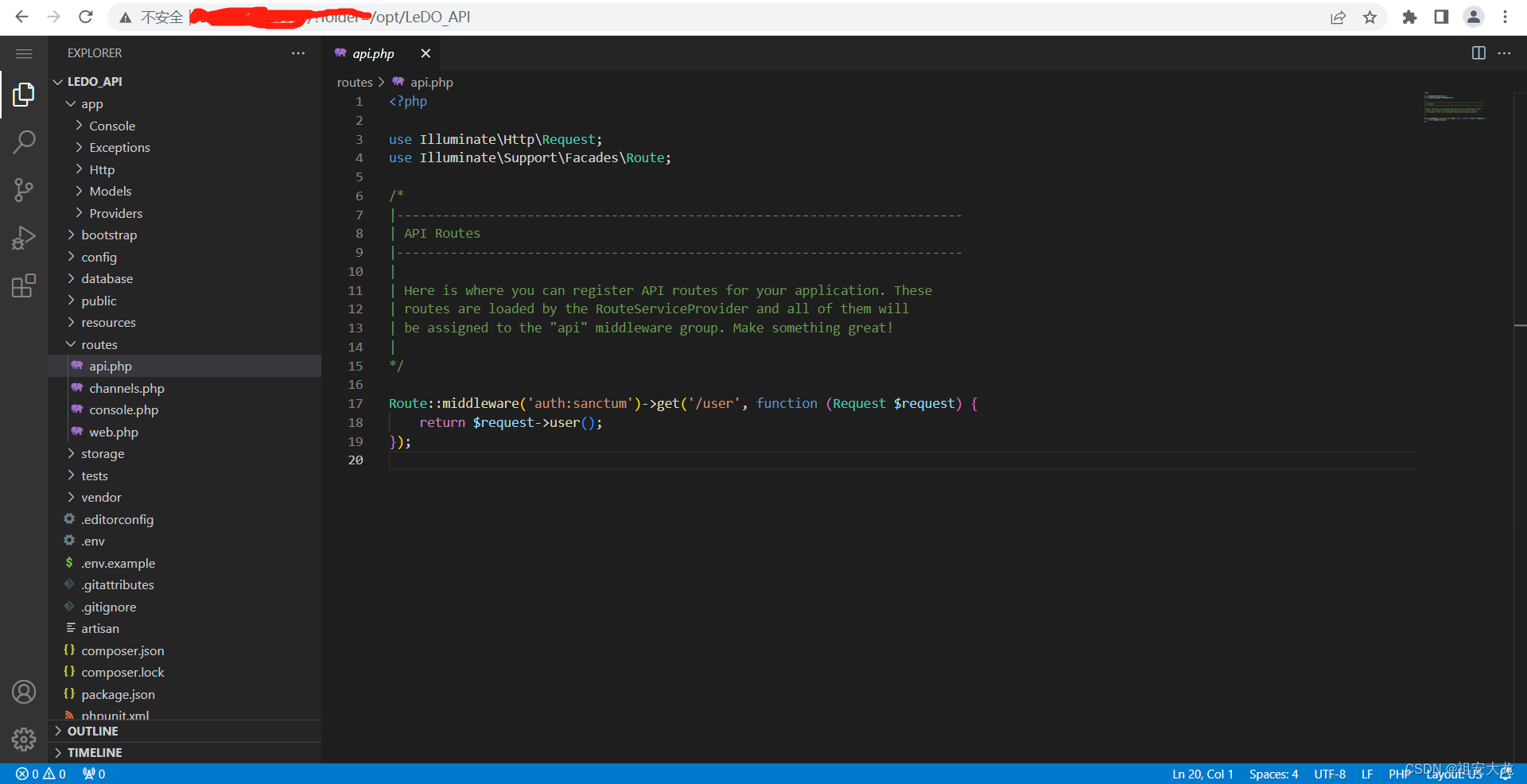Image resolution: width=1527 pixels, height=784 pixels.
Task: Change indentation via Spaces: 4
Action: (x=1273, y=774)
